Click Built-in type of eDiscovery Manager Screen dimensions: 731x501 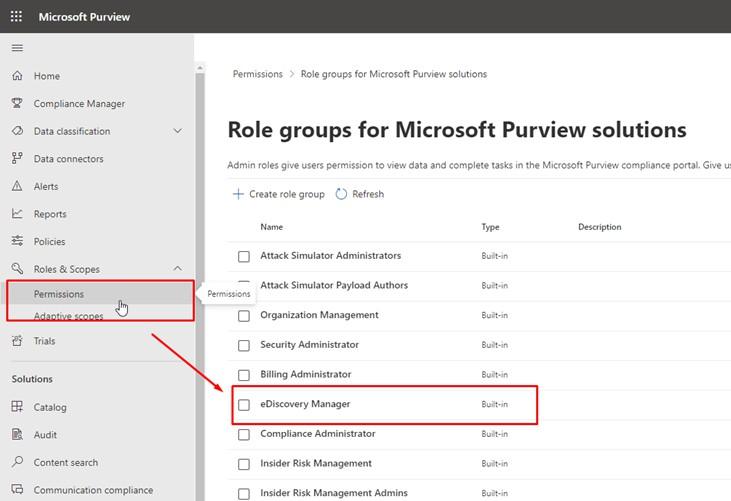[x=495, y=404]
